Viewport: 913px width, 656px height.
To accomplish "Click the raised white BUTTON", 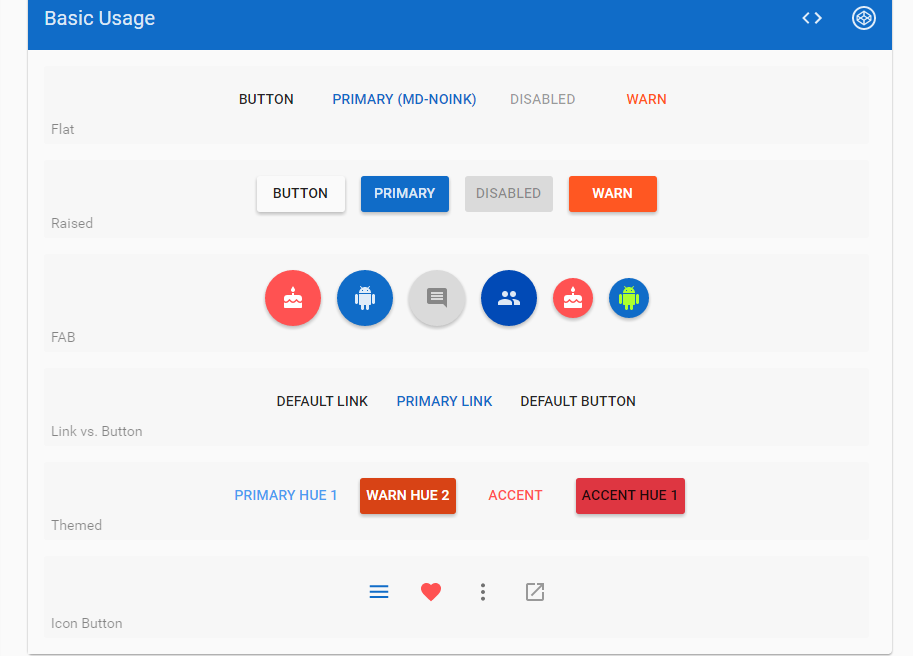I will click(x=301, y=194).
